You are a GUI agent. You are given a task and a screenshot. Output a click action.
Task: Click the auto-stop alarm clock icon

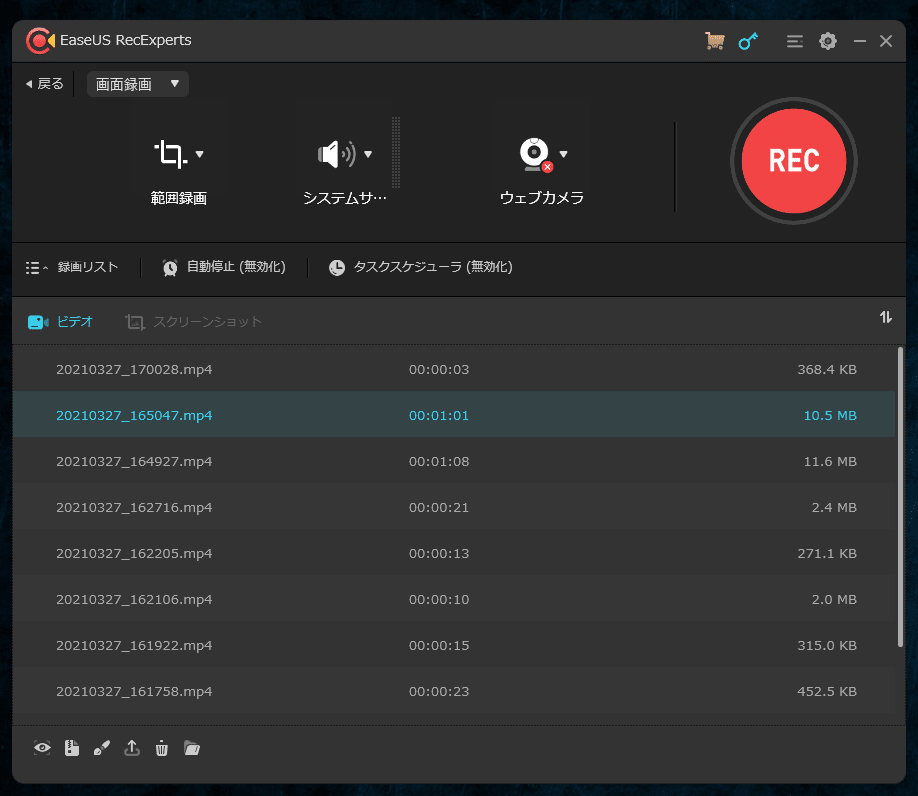coord(170,267)
